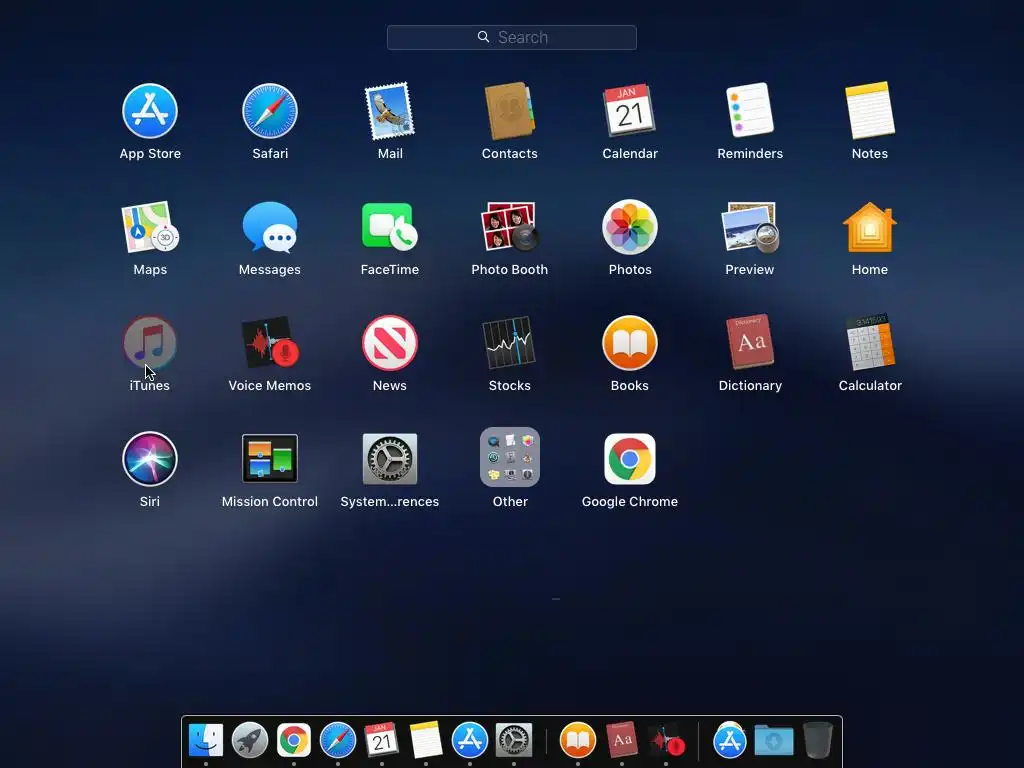Open Voice Memos icon in the Dock

(667, 741)
